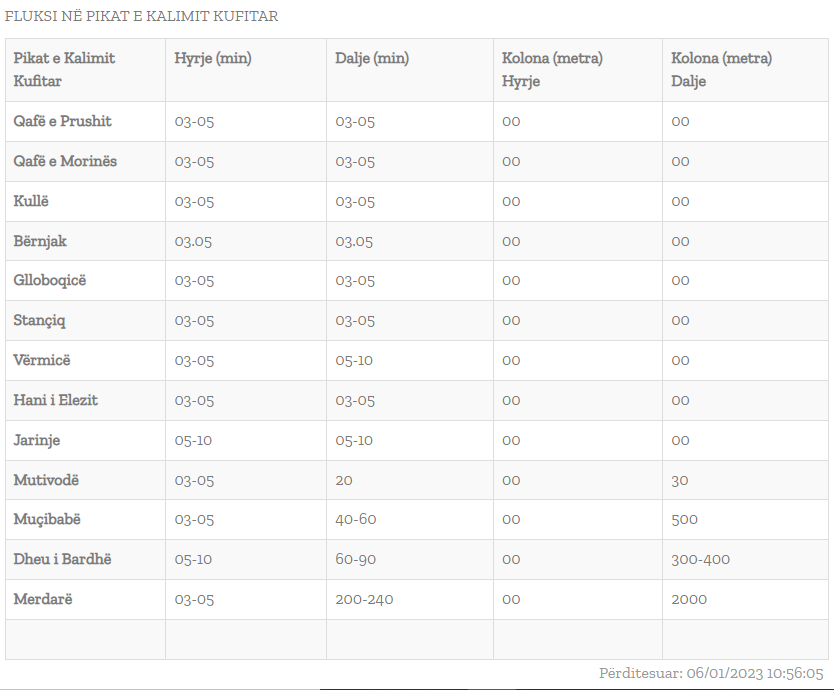The image size is (834, 690).
Task: Select the Dheu i Bardhë row
Action: point(62,559)
